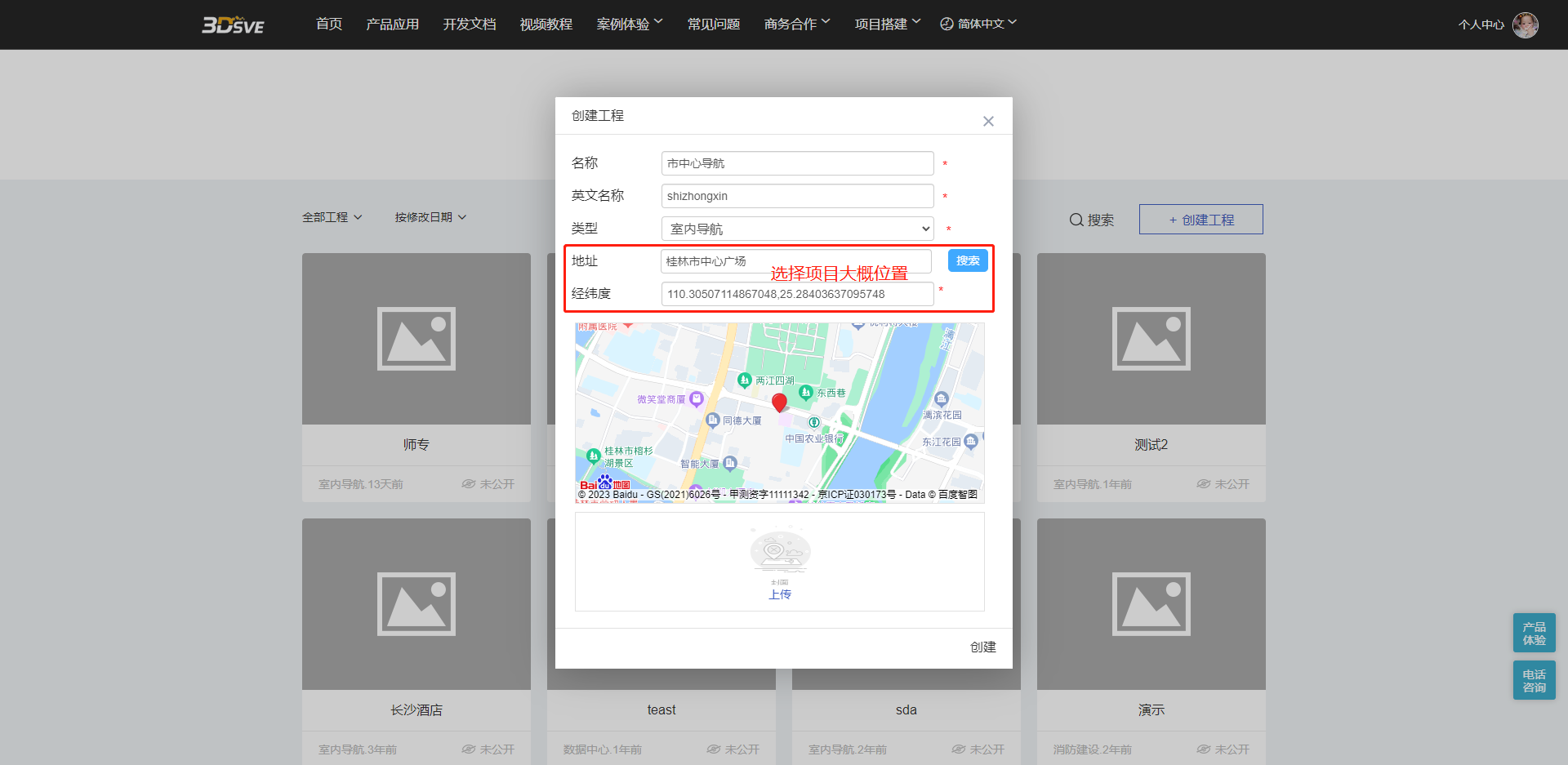Click the 3DSVE logo
Screen dimensions: 1568x765
(x=233, y=24)
